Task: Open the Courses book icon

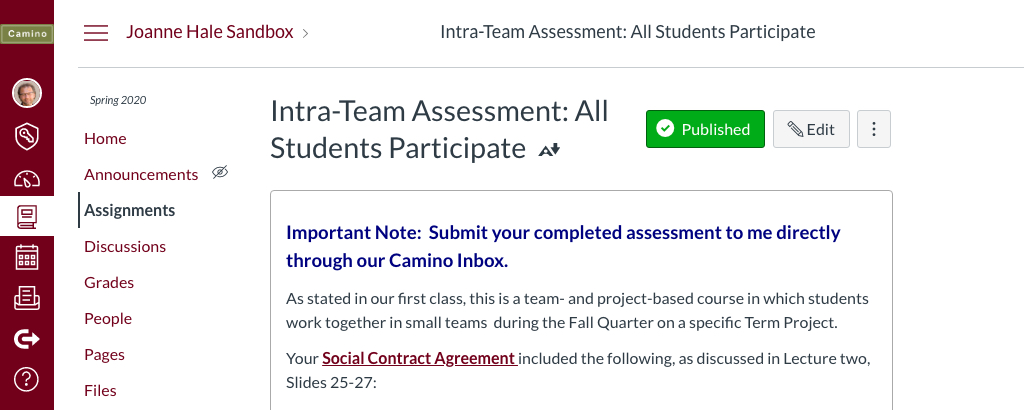Action: (27, 217)
